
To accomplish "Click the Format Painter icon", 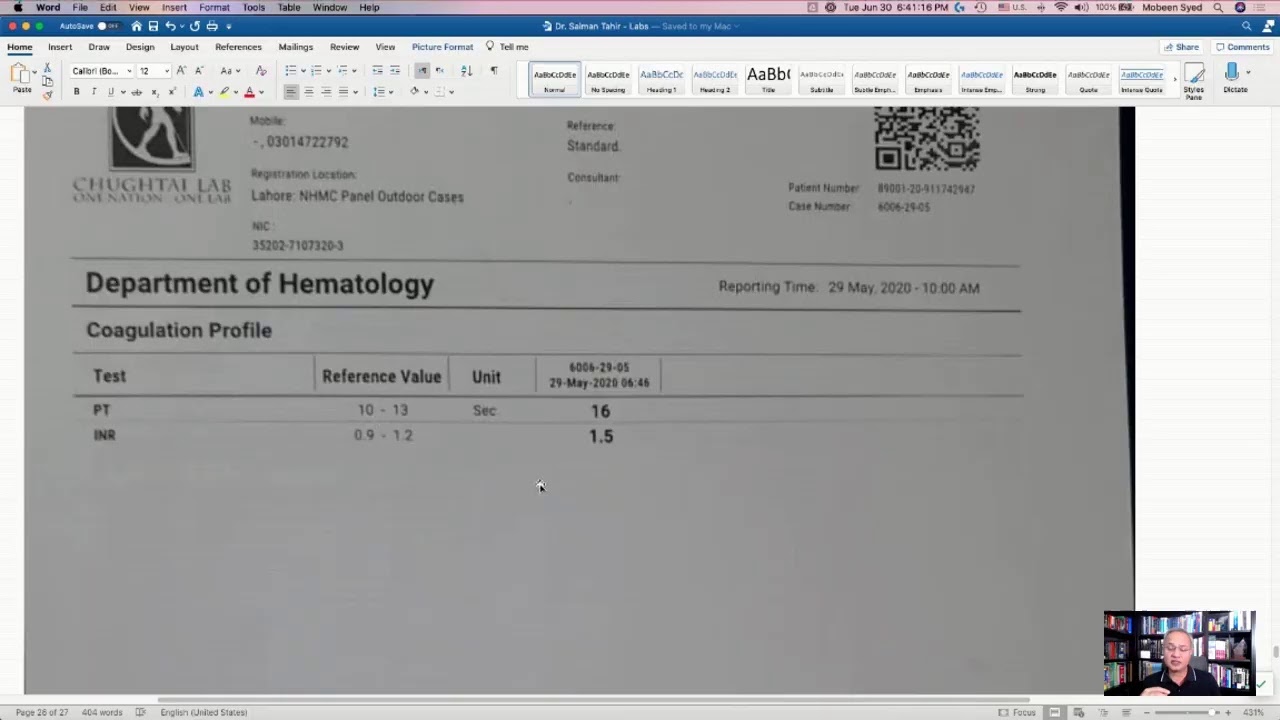I will click(47, 95).
